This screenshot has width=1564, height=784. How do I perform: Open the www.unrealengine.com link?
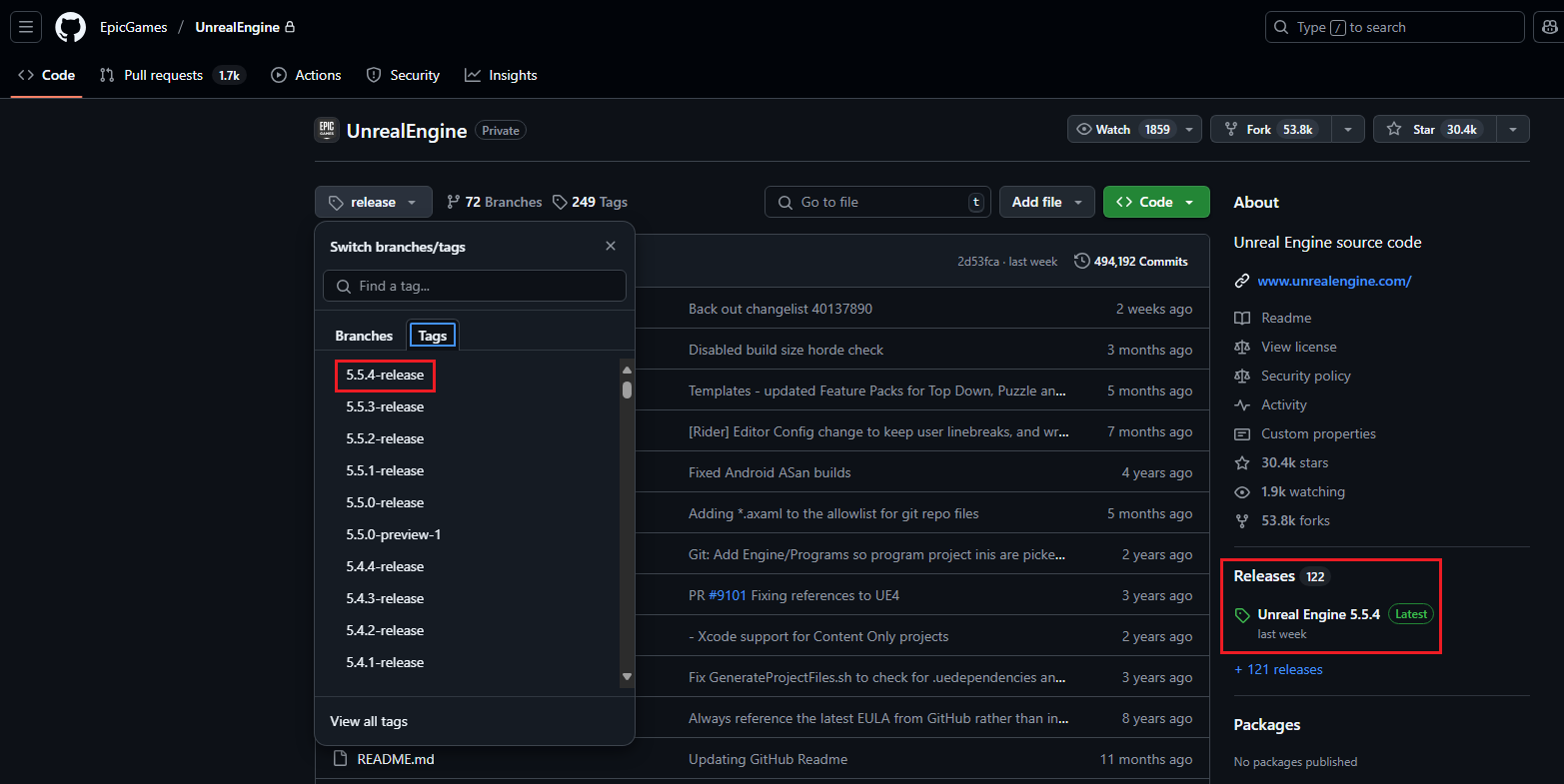coord(1334,281)
